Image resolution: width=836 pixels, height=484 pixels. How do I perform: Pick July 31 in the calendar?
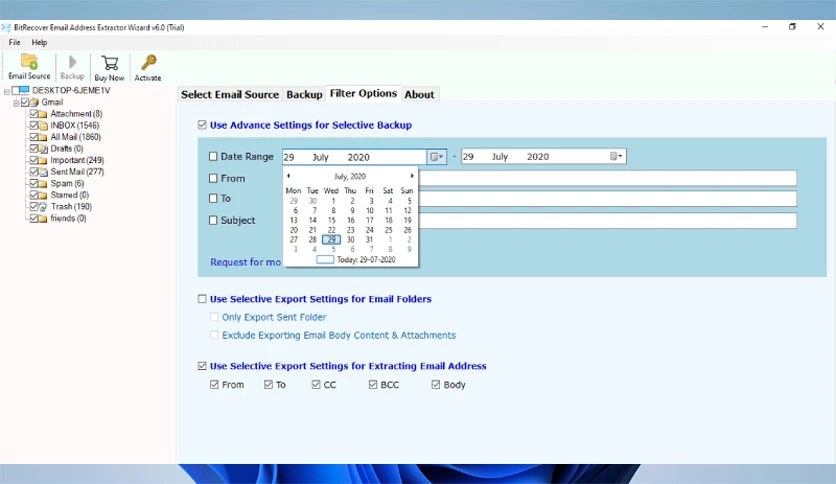click(x=369, y=239)
